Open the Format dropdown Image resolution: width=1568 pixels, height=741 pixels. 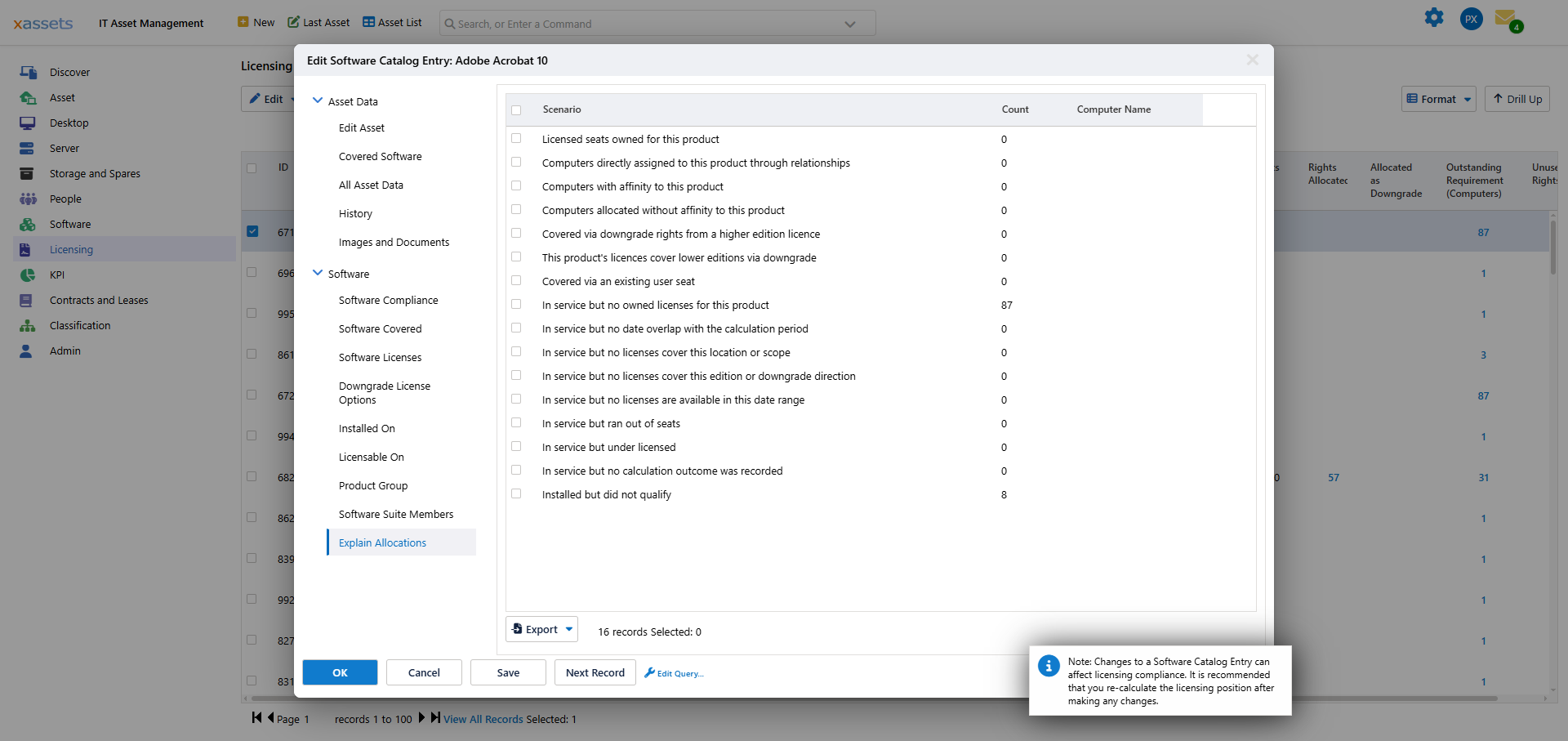point(1439,99)
